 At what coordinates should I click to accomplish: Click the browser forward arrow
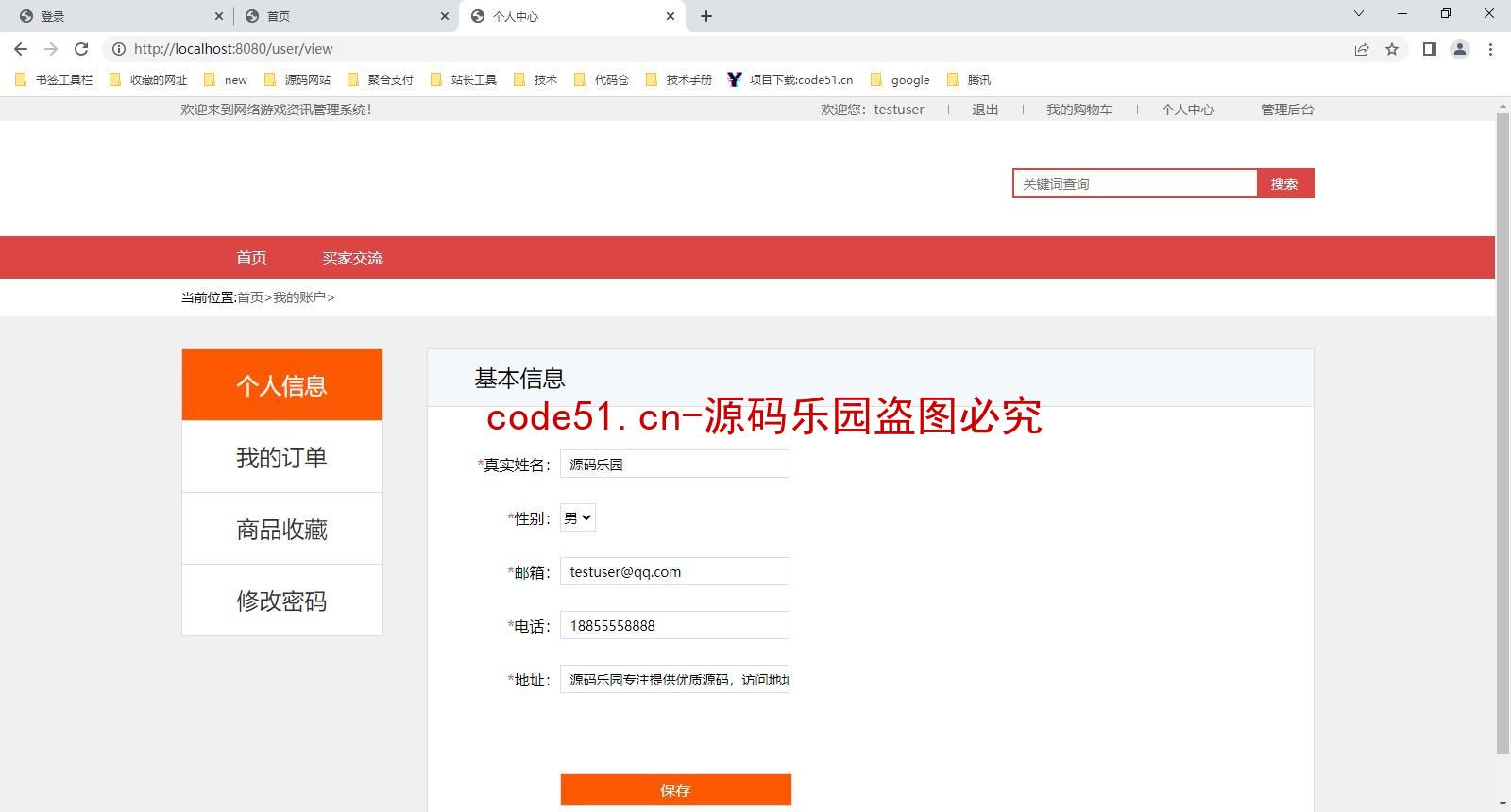51,49
